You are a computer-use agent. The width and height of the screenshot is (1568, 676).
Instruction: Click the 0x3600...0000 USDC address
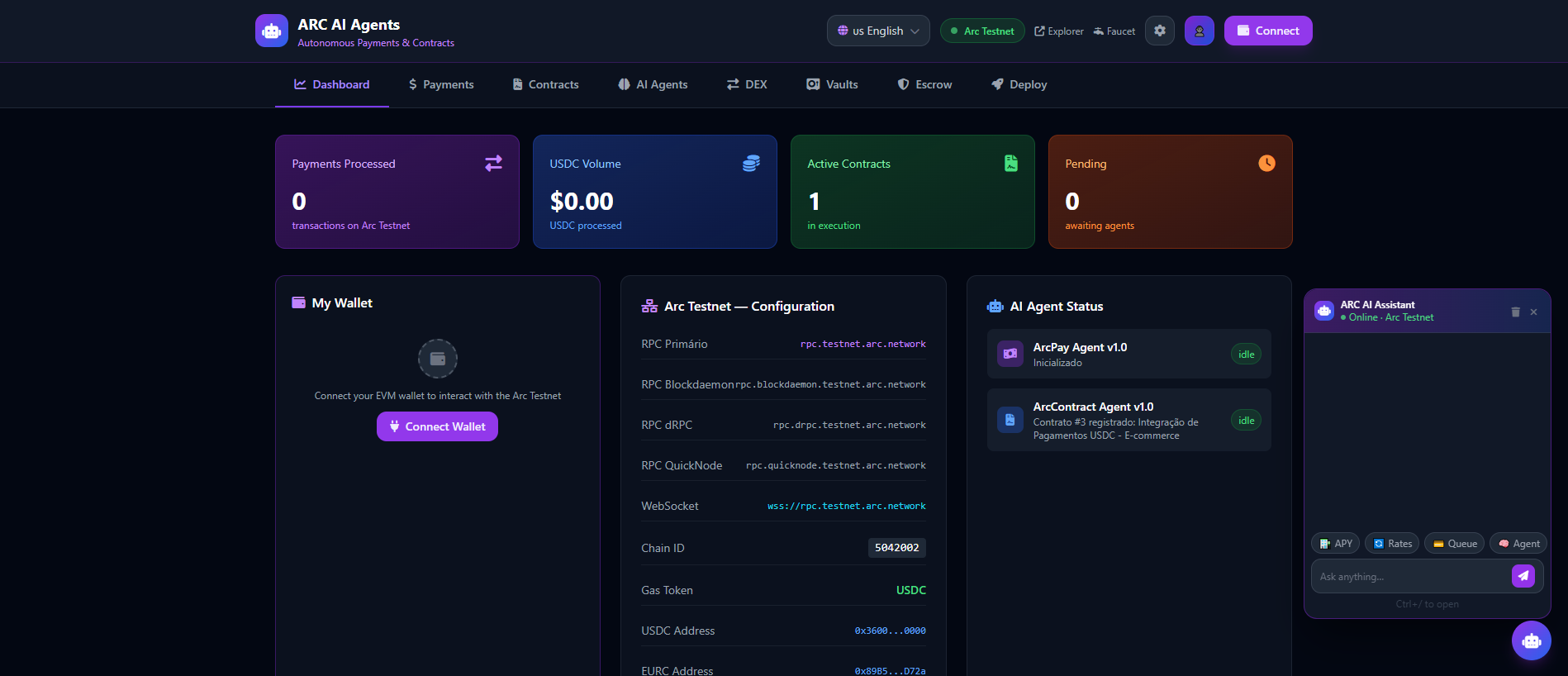click(890, 631)
